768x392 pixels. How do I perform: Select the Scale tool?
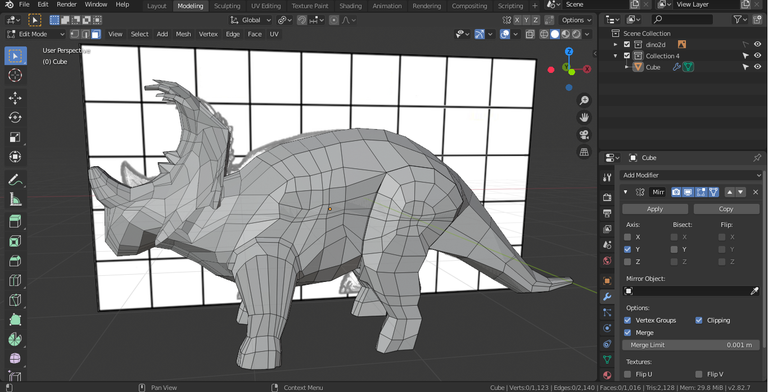coord(15,137)
